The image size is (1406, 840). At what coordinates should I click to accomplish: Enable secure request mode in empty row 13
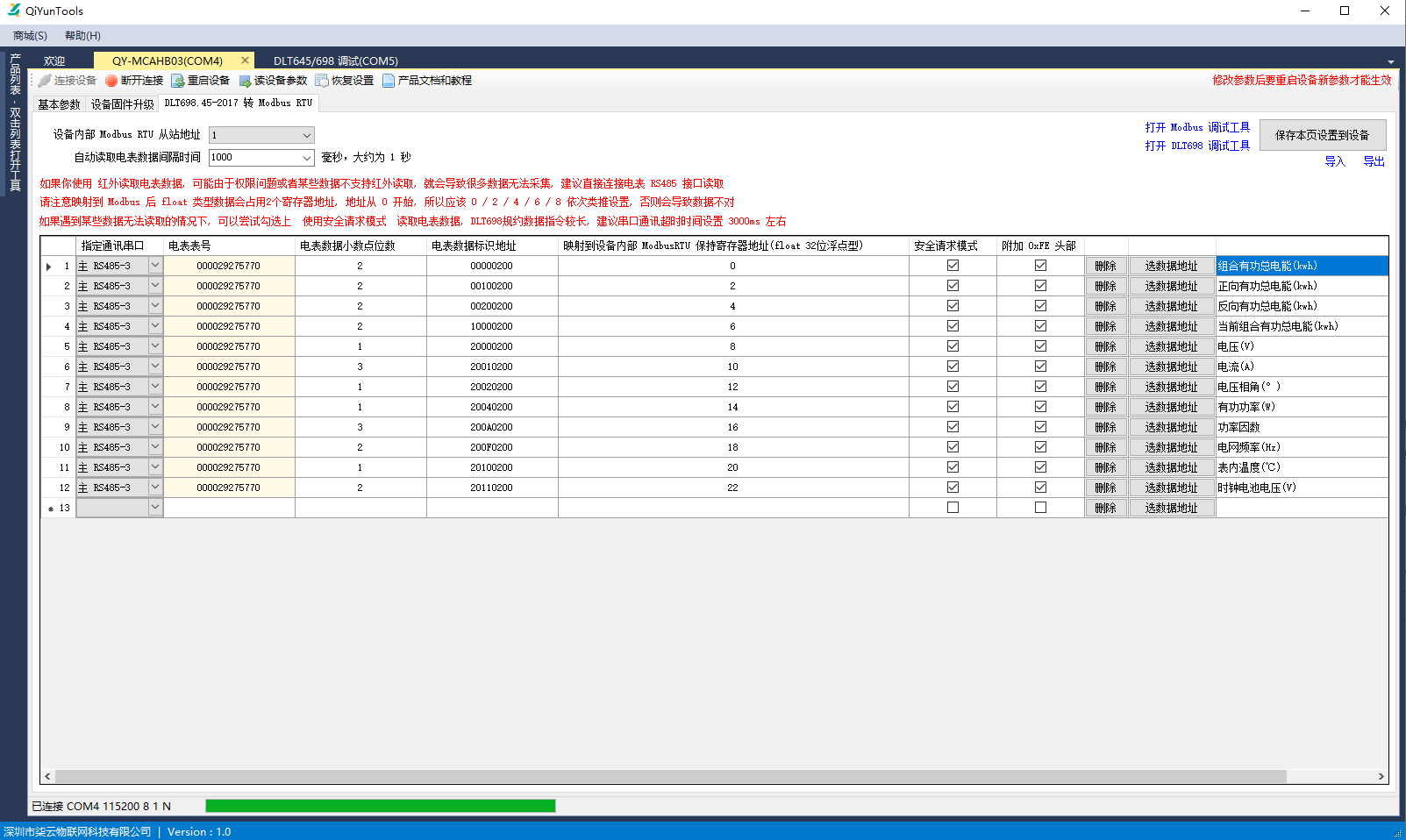(x=953, y=508)
